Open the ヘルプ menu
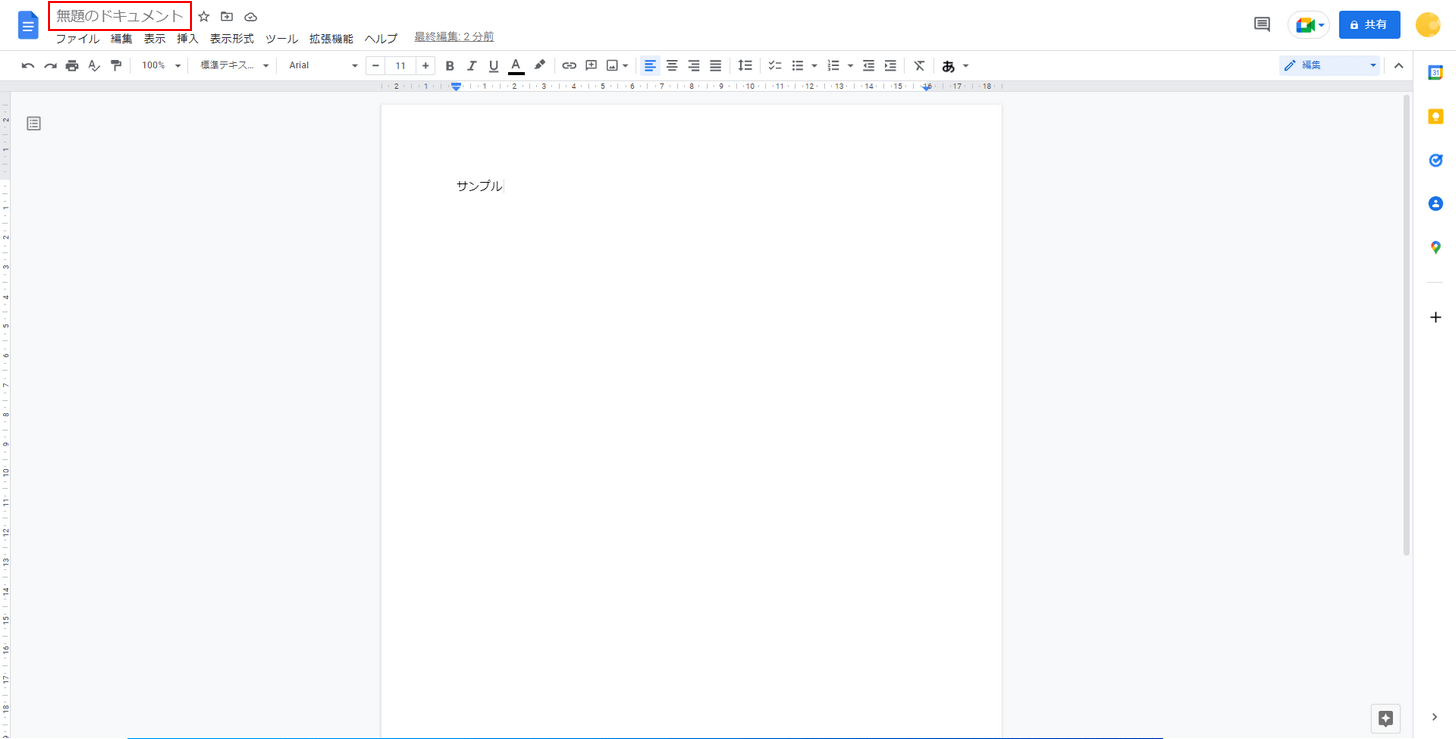Viewport: 1456px width, 739px height. coord(380,39)
